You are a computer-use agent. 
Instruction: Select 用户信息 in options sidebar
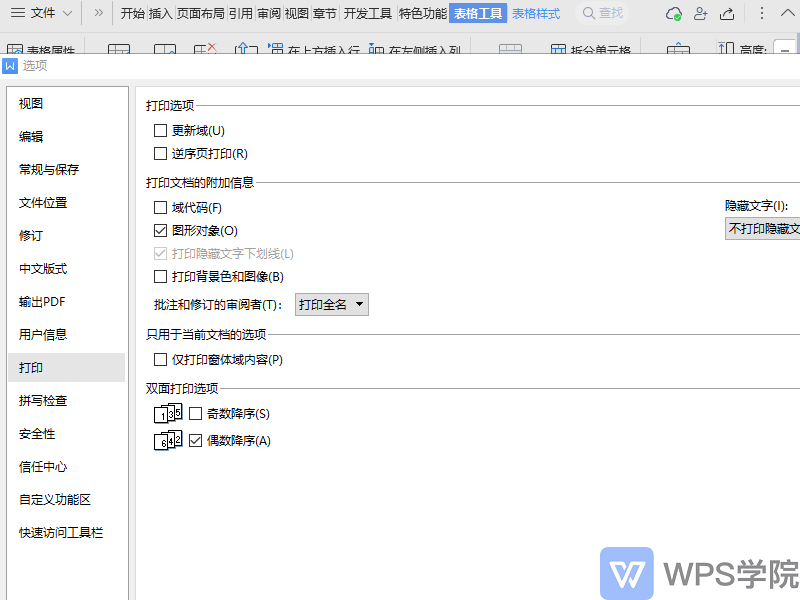[x=66, y=335]
